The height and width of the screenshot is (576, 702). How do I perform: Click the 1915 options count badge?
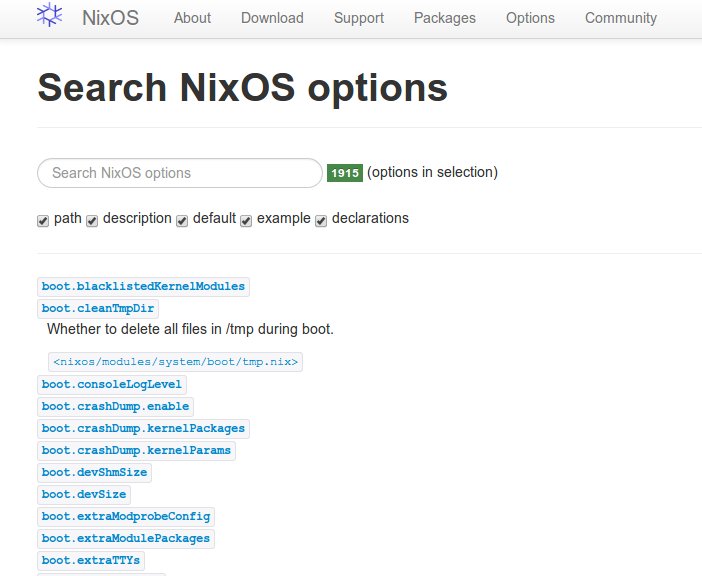tap(345, 173)
